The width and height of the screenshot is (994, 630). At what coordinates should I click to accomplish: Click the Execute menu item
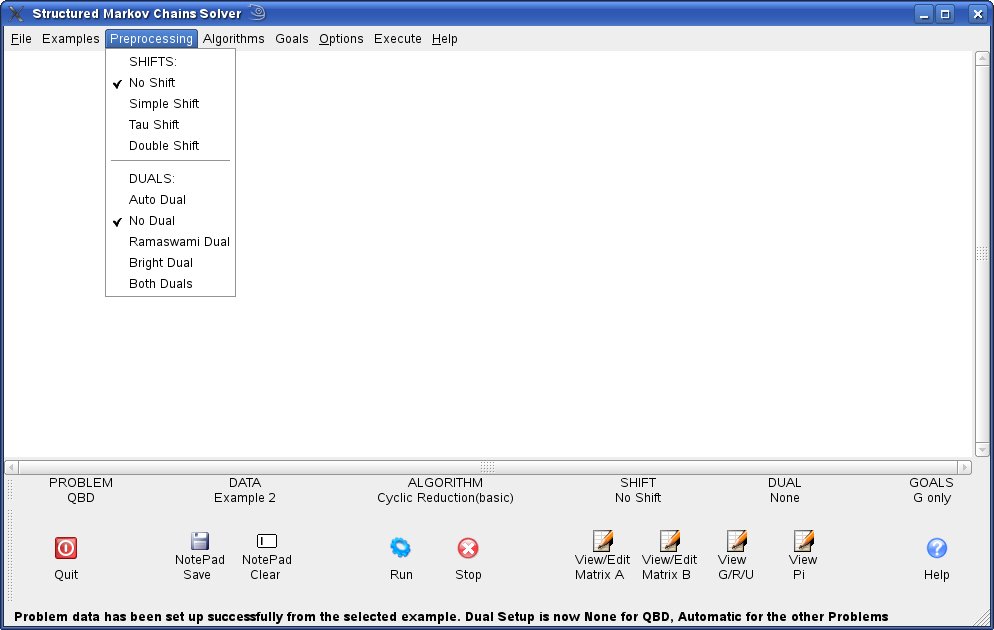tap(398, 39)
